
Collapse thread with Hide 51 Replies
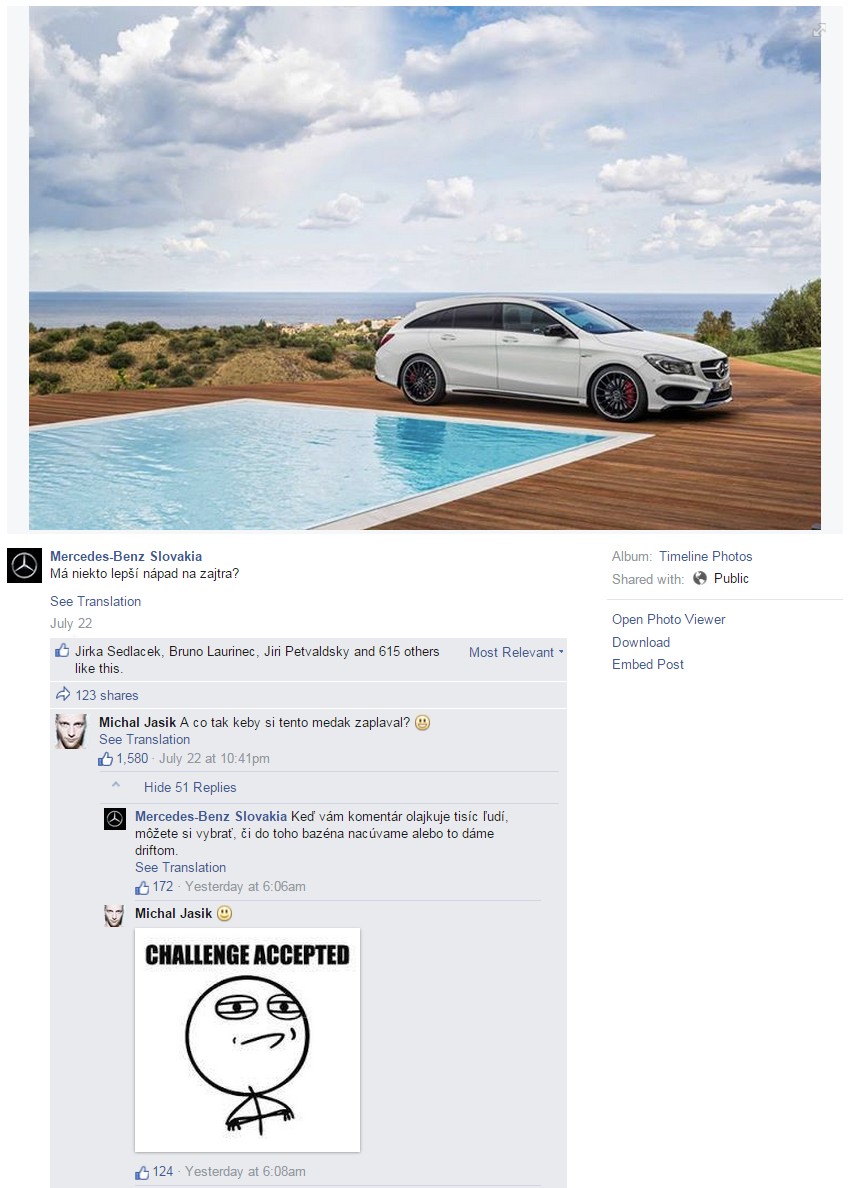190,787
